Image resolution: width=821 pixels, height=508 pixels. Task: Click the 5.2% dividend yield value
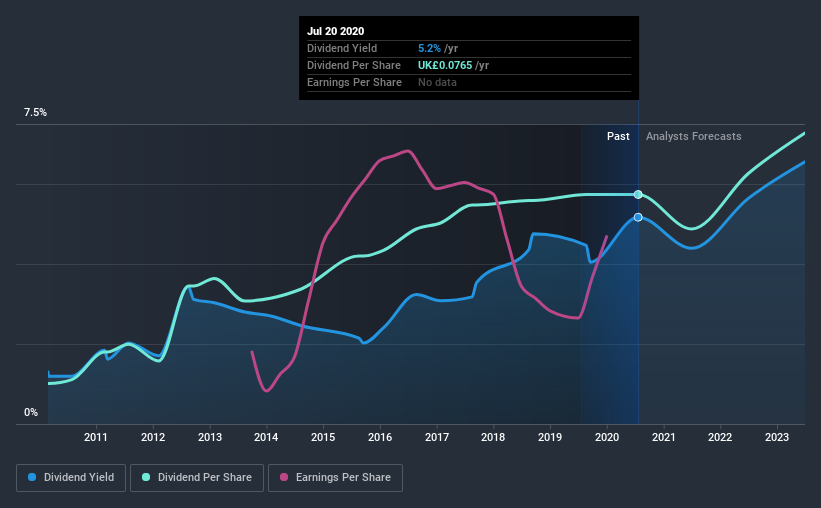[x=429, y=48]
